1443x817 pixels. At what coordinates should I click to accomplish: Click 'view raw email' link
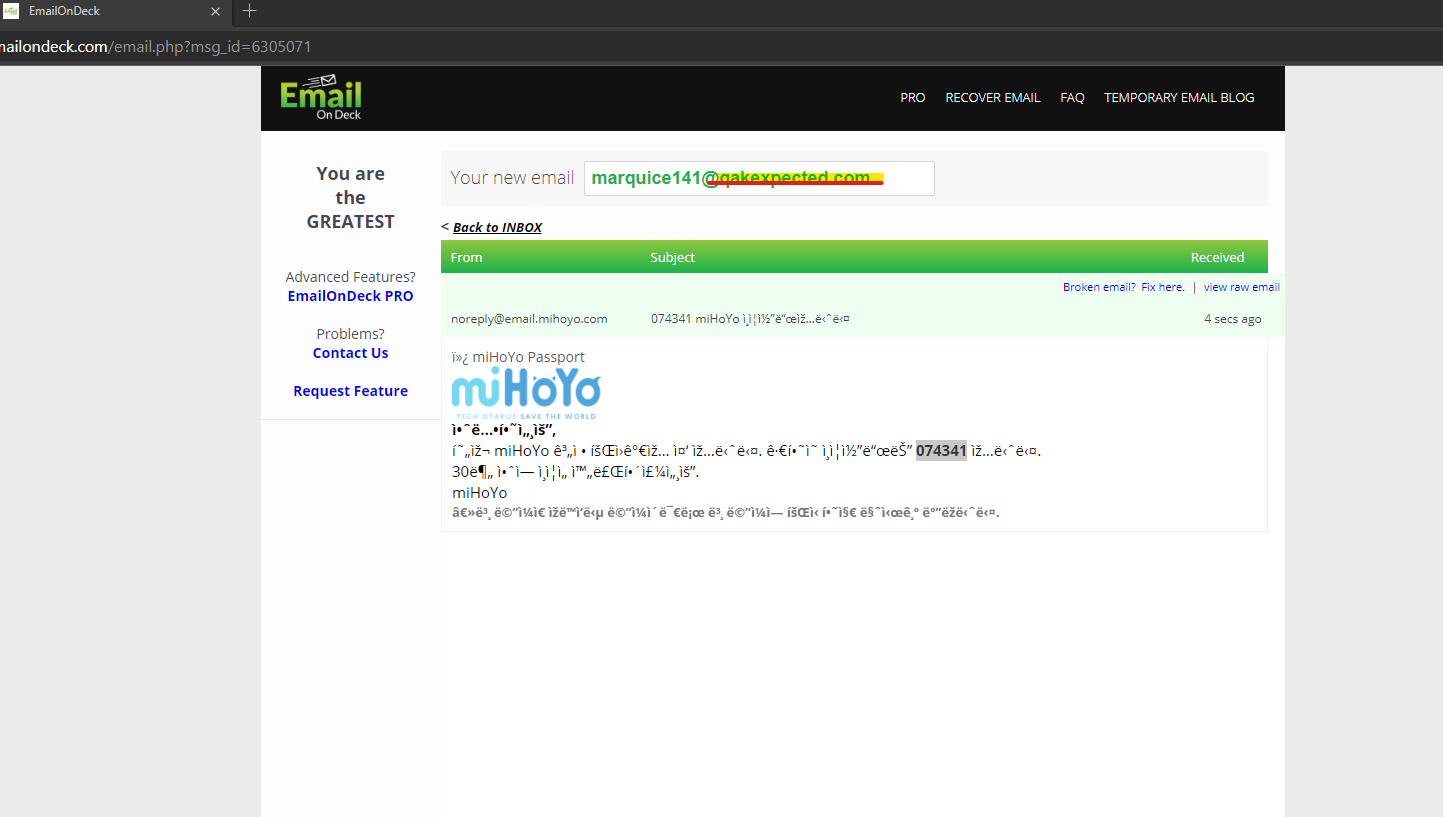(x=1242, y=287)
